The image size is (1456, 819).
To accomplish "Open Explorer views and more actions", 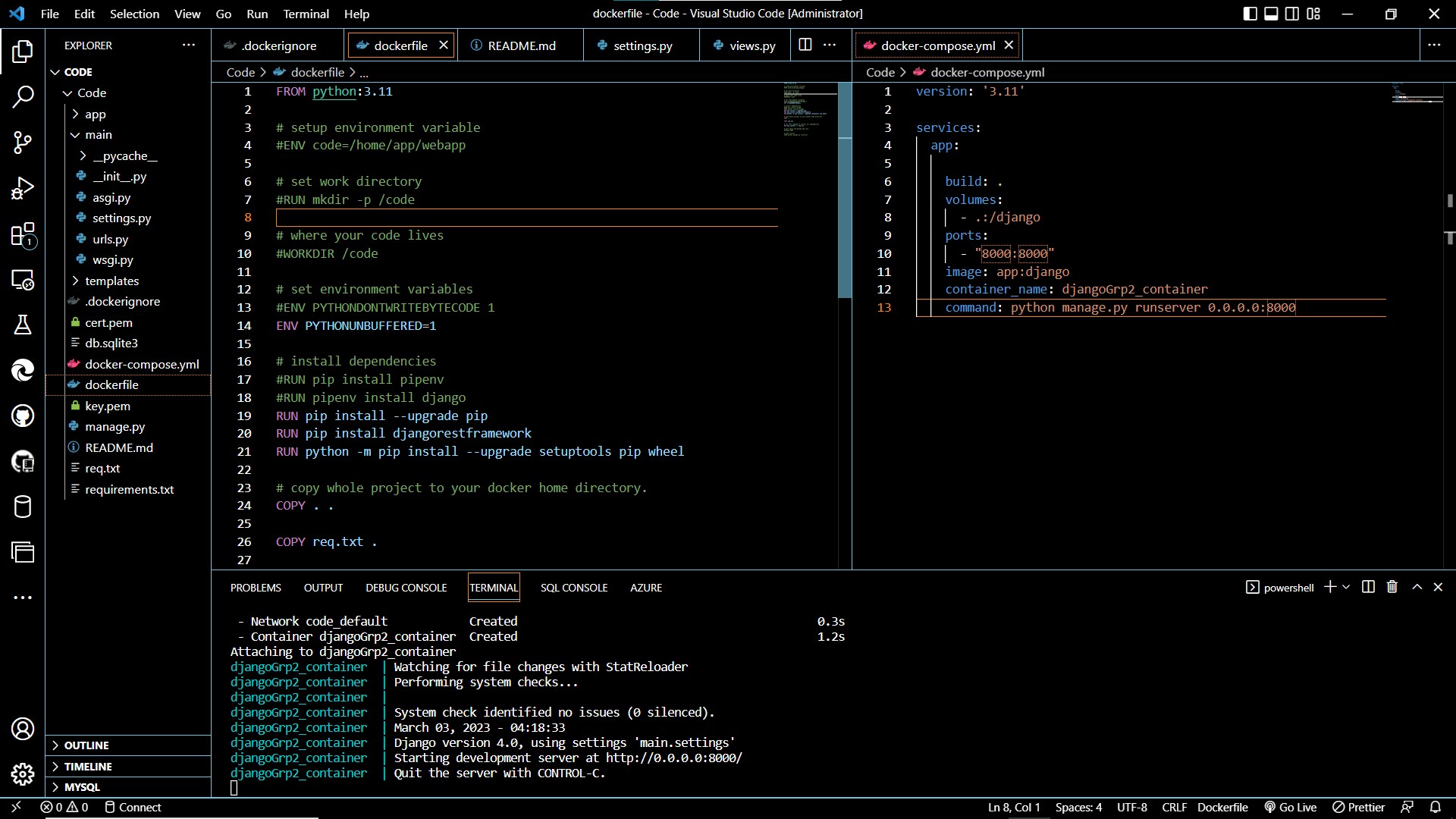I will (x=189, y=45).
